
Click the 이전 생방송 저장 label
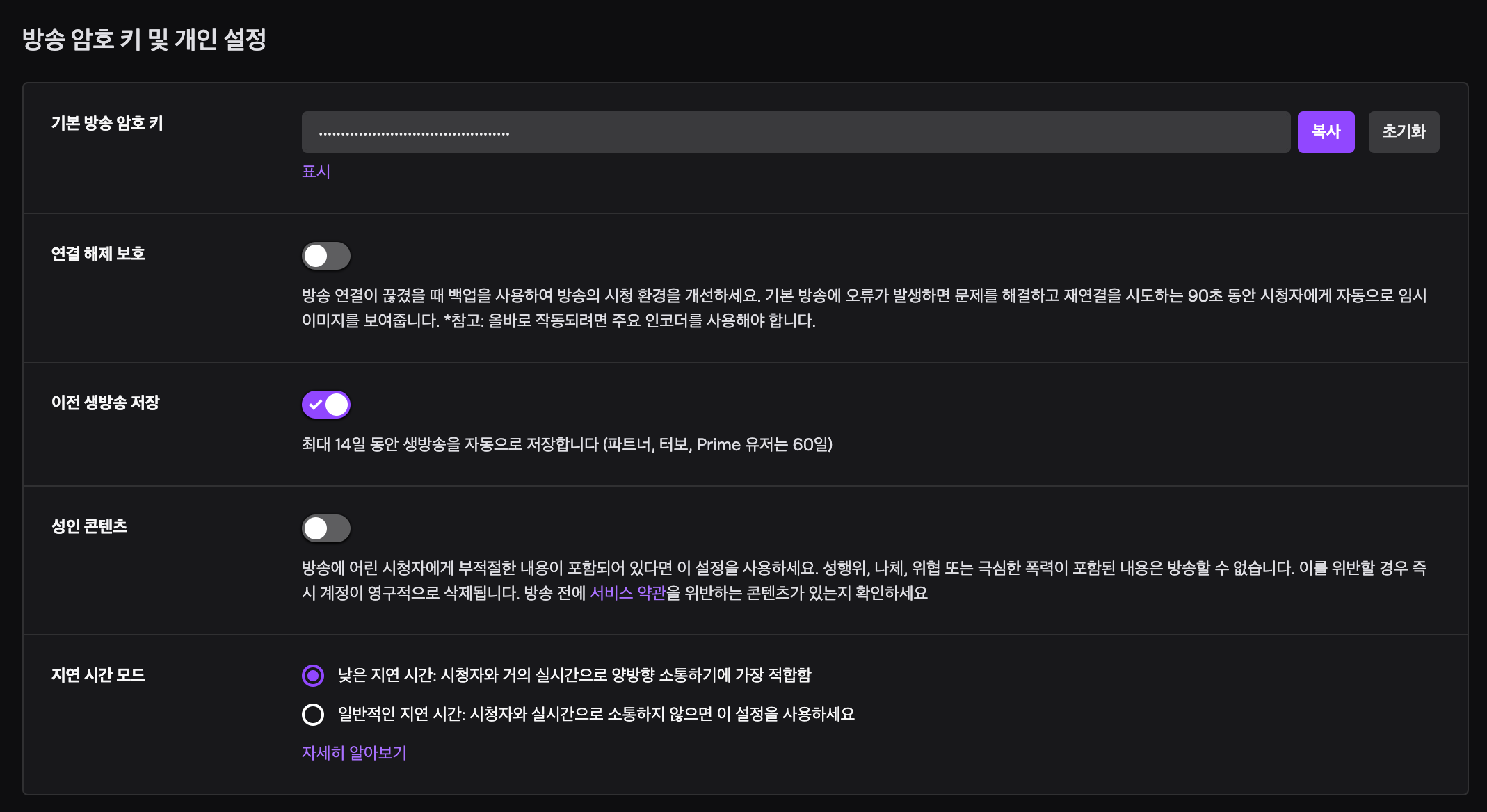pyautogui.click(x=105, y=403)
